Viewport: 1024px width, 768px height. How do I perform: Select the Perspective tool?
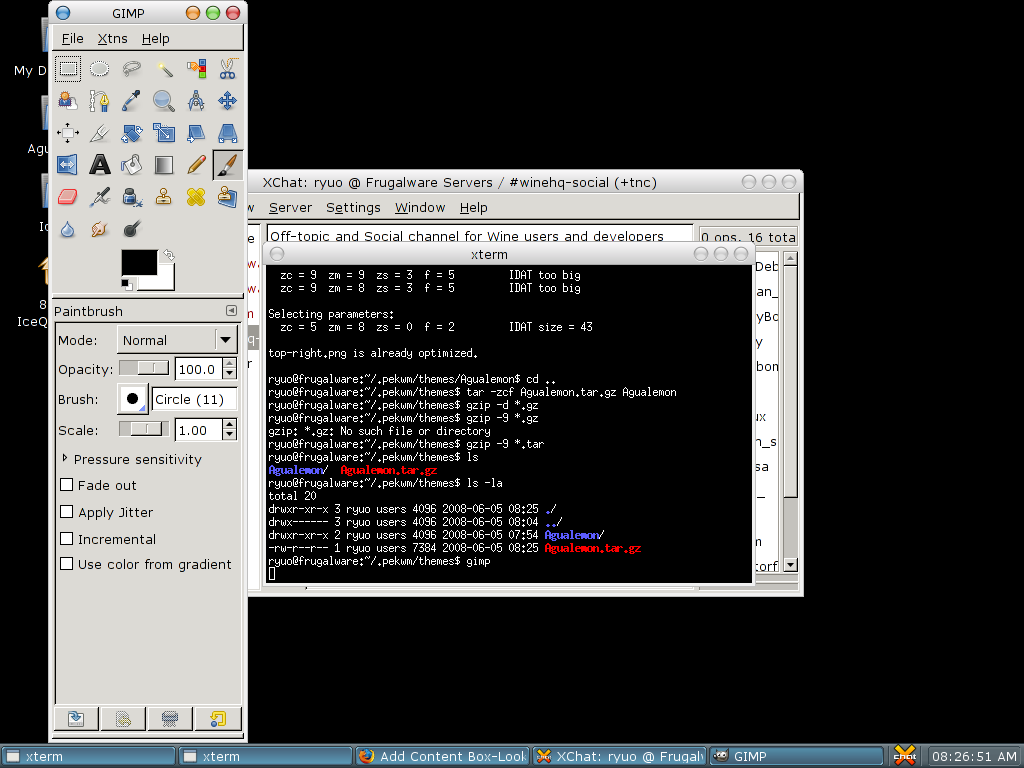[227, 133]
